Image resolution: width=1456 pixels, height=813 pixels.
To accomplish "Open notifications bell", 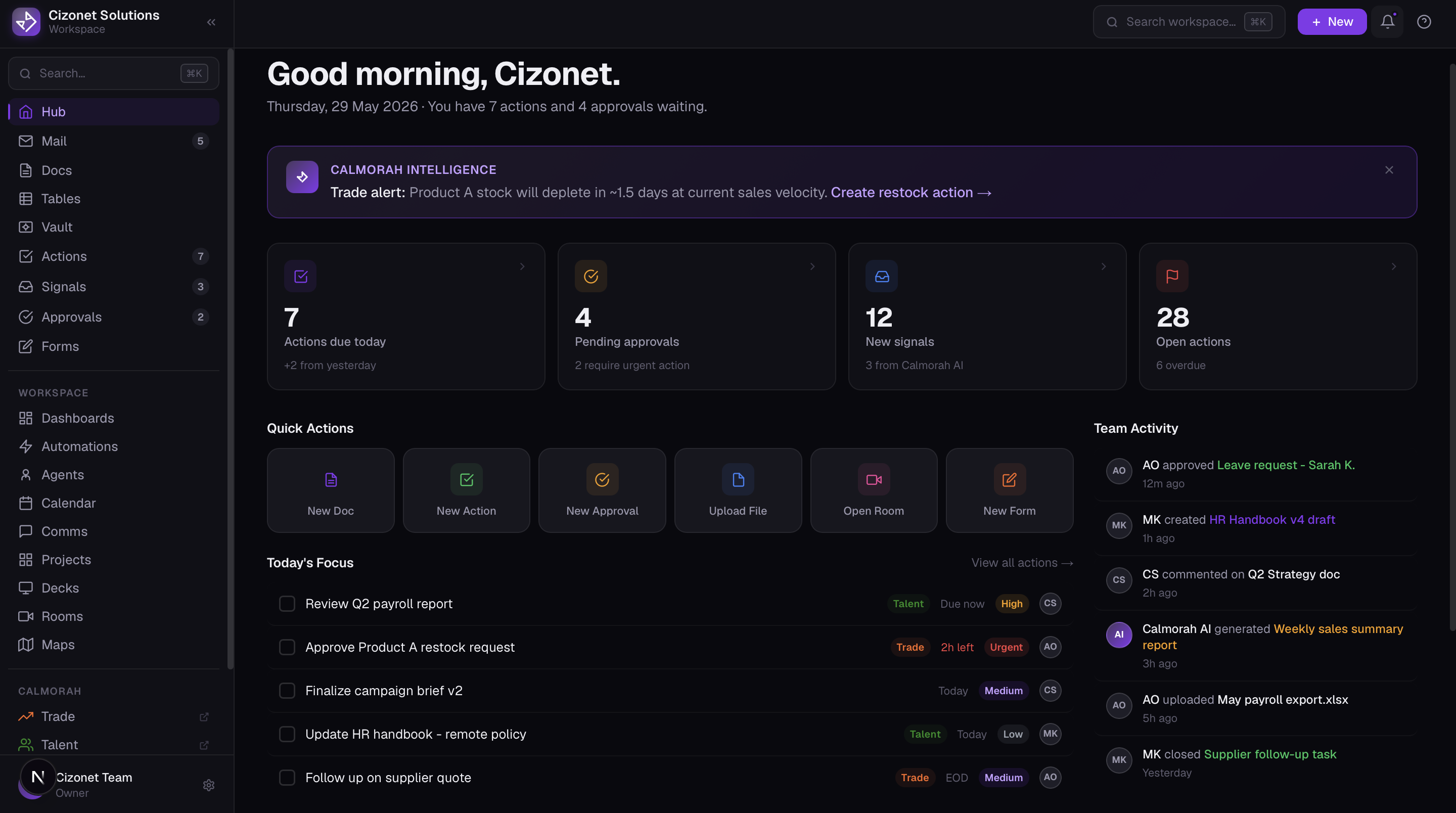I will click(1388, 21).
